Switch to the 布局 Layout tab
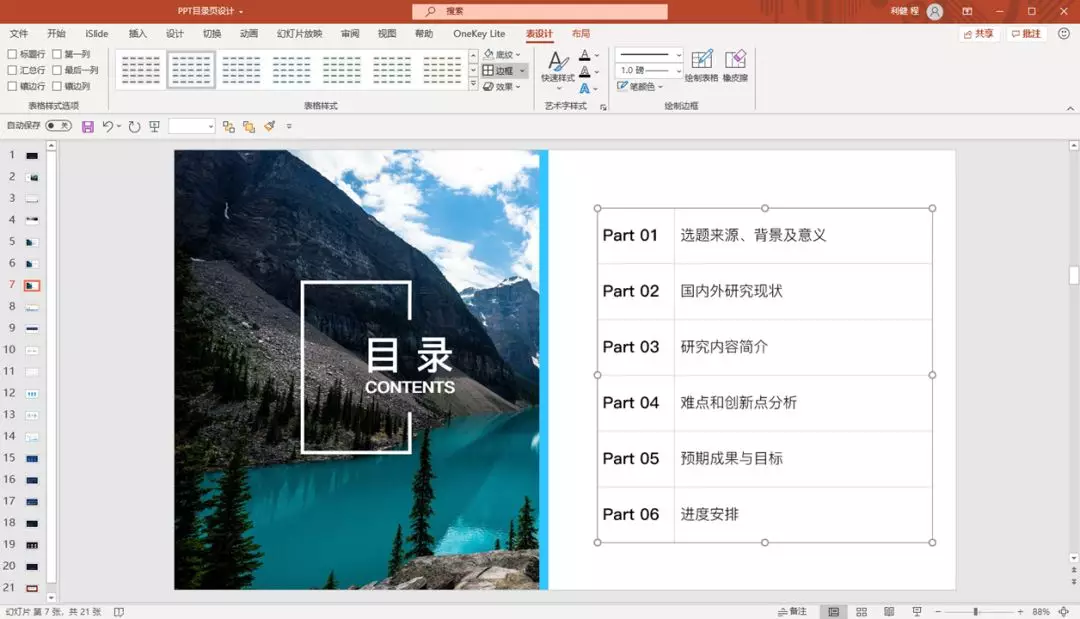Viewport: 1080px width, 619px height. pyautogui.click(x=581, y=34)
